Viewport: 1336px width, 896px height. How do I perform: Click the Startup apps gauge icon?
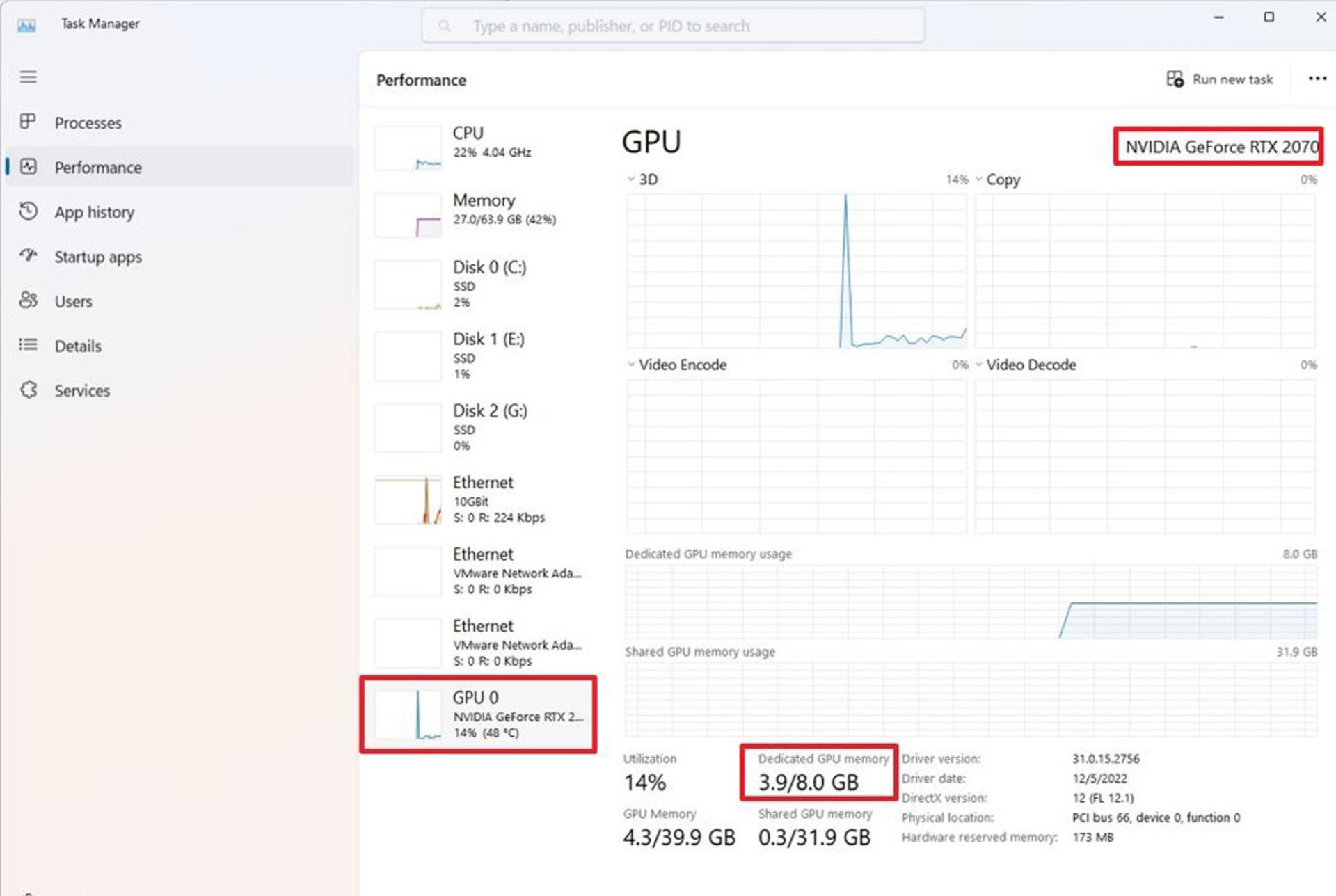coord(28,255)
